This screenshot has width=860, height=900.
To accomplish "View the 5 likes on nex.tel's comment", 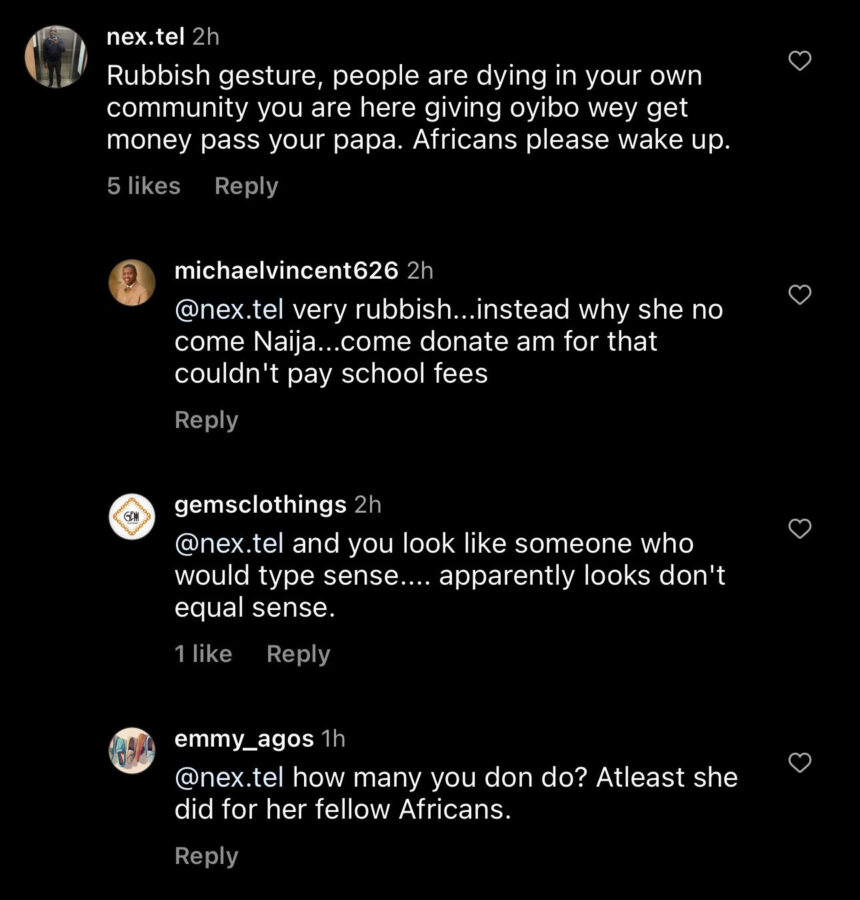I will (144, 186).
